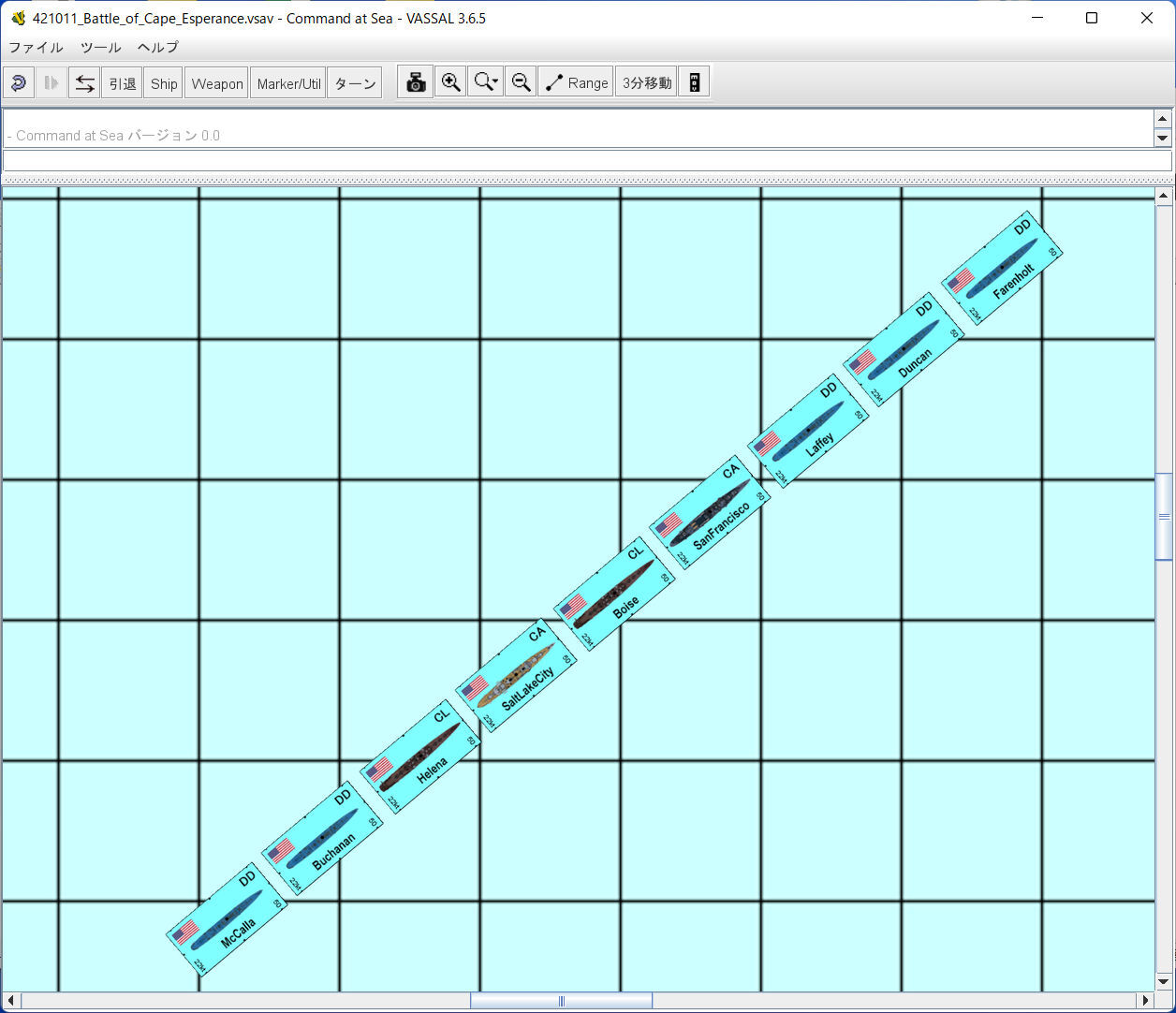Select the Boise light cruiser counter
The image size is (1176, 1013).
click(614, 594)
